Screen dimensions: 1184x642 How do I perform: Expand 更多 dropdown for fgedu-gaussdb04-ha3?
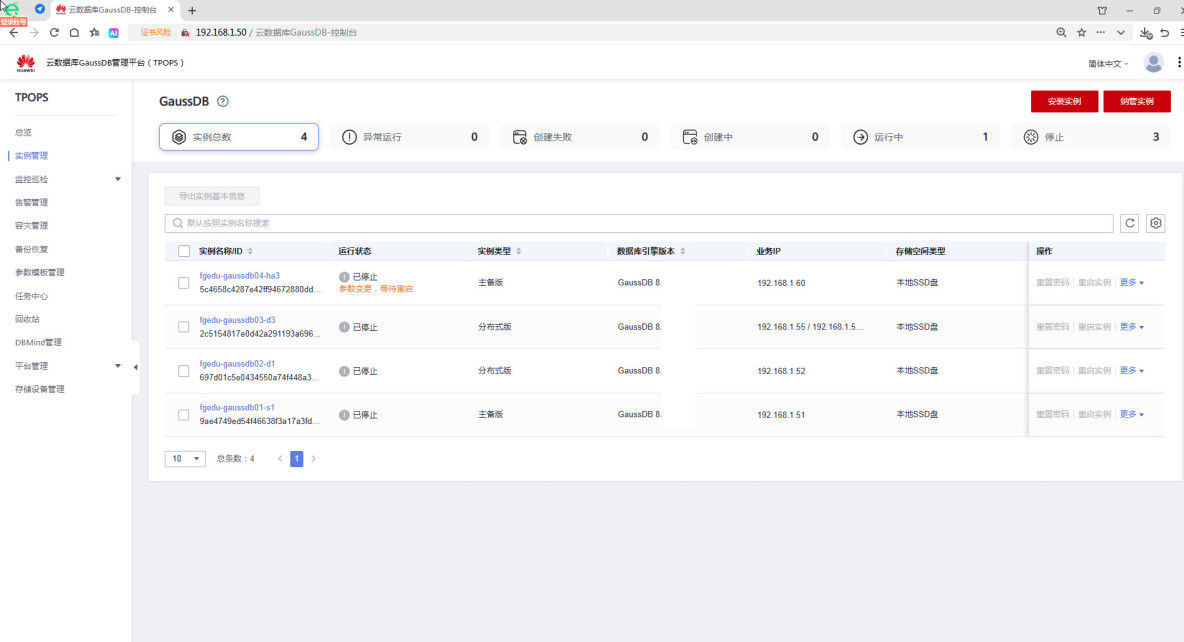pos(1131,283)
